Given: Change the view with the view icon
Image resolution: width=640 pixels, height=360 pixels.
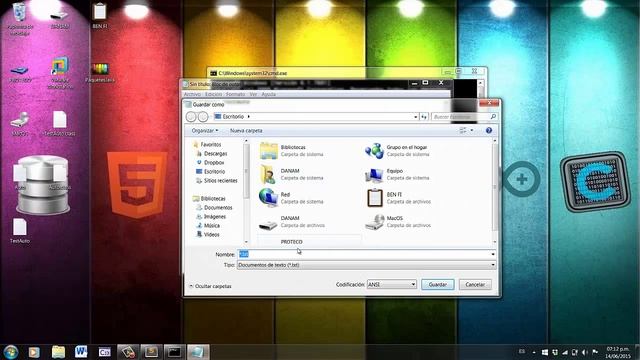Looking at the screenshot, I should [x=463, y=131].
